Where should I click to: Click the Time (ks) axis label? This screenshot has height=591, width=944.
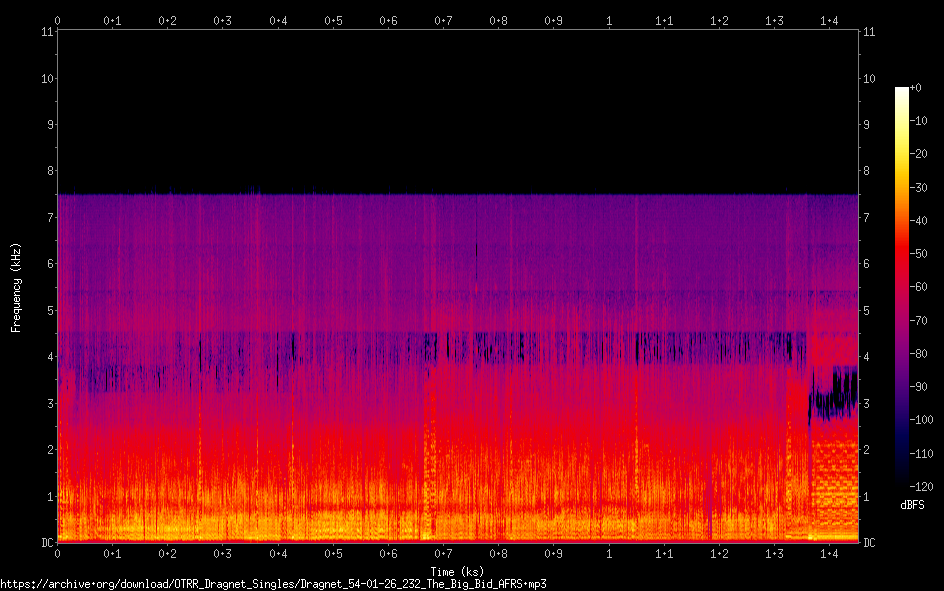coord(458,571)
